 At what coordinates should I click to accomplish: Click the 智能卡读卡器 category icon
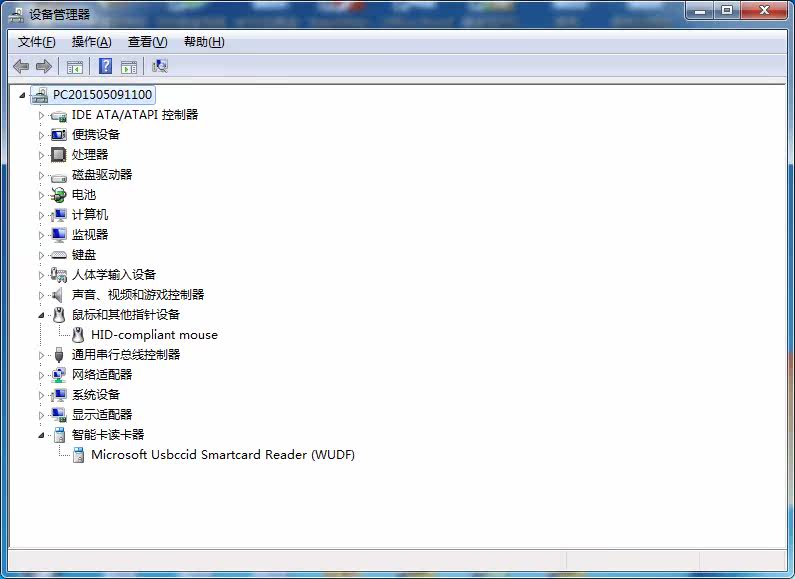tap(59, 435)
